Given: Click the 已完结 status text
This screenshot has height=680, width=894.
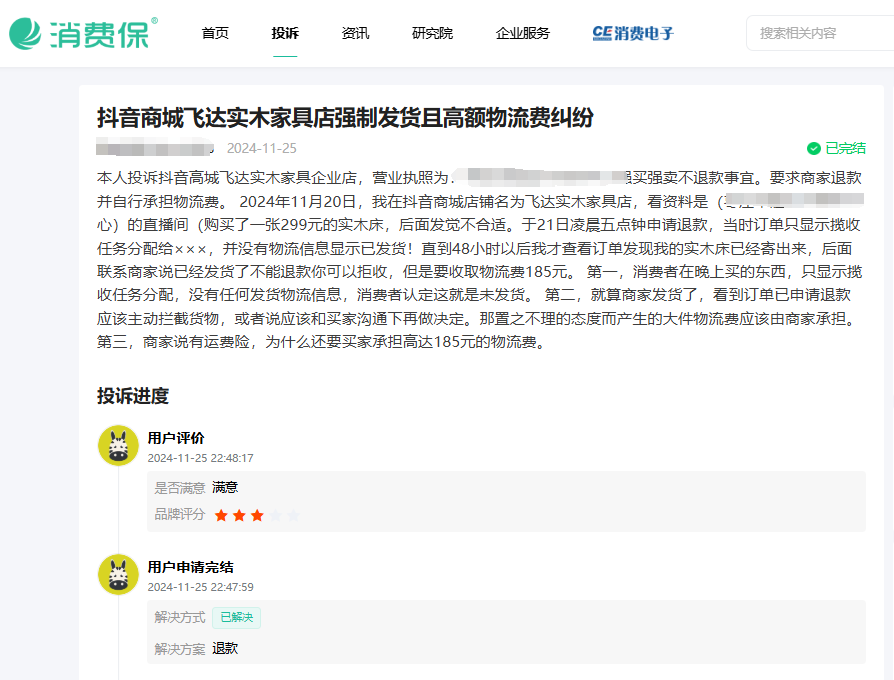Looking at the screenshot, I should [846, 148].
